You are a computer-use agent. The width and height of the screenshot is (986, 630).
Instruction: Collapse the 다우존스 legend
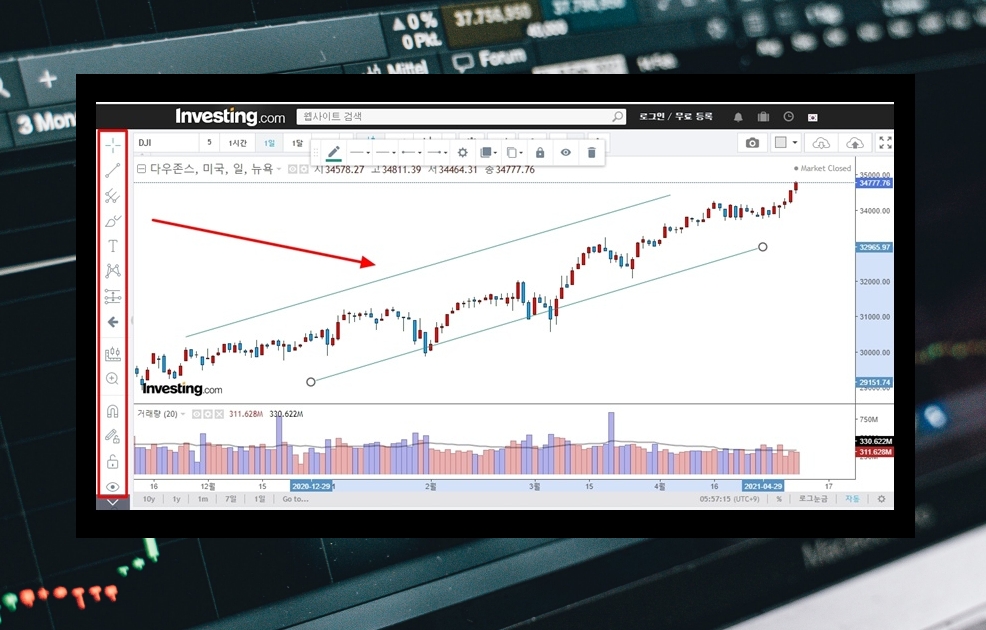[141, 169]
